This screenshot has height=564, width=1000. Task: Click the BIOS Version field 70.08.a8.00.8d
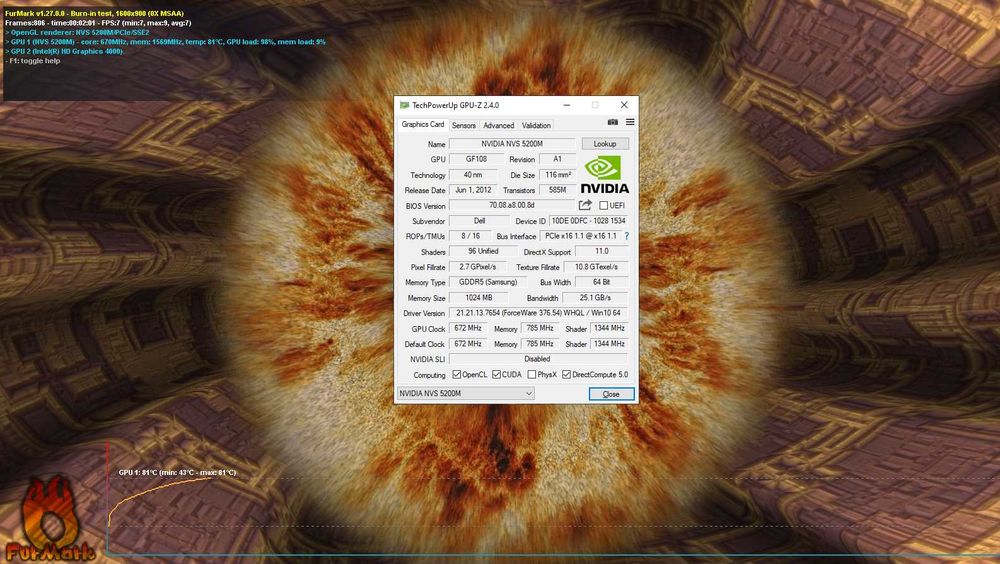(x=512, y=205)
